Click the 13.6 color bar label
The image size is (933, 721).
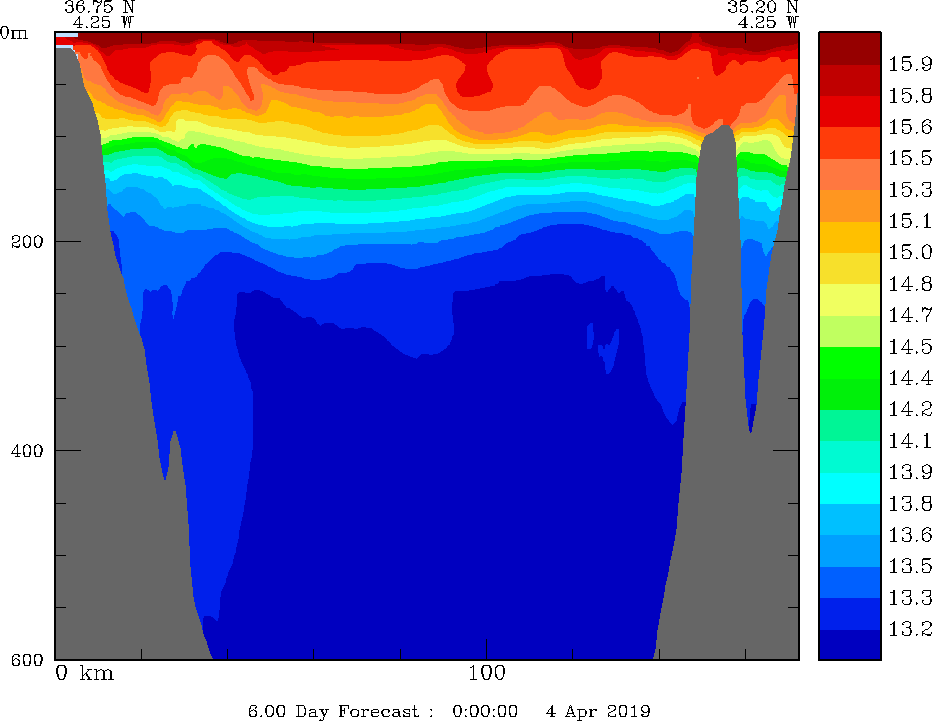click(x=910, y=535)
